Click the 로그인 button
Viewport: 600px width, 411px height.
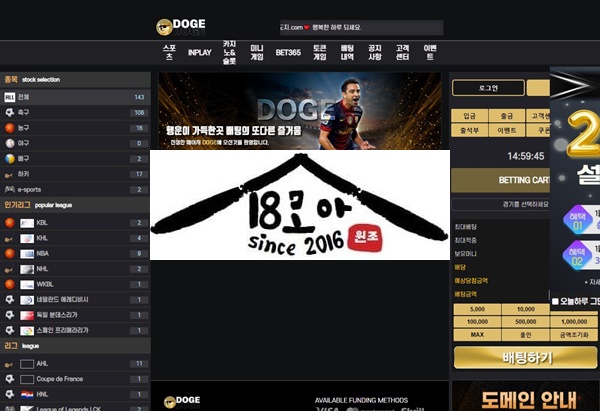pyautogui.click(x=488, y=88)
